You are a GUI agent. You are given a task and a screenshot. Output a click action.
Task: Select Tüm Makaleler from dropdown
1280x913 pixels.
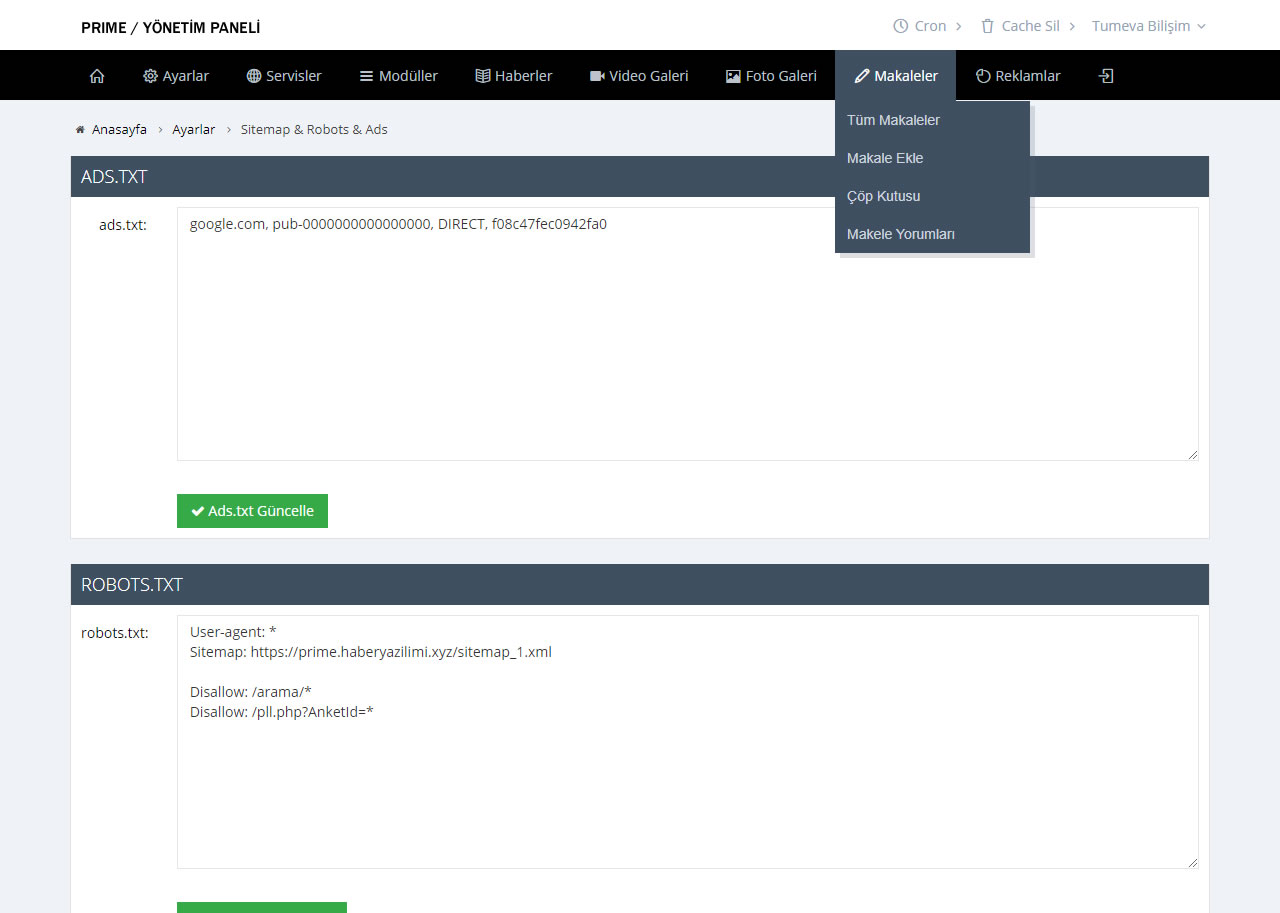932,120
